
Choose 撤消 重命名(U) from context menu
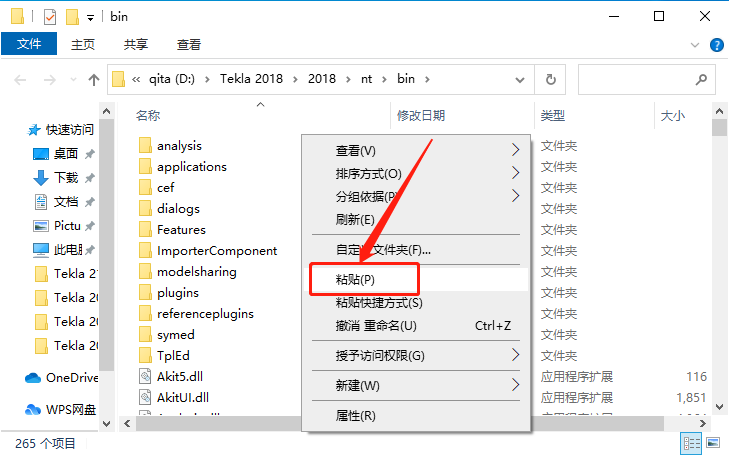416,326
